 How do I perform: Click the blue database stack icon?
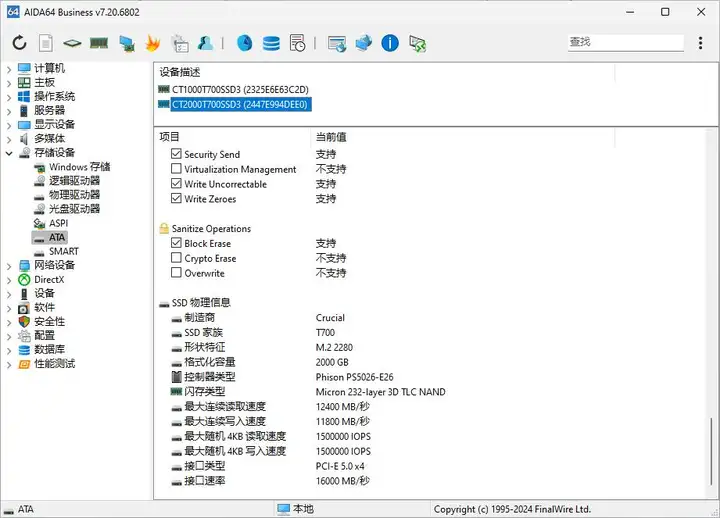271,44
